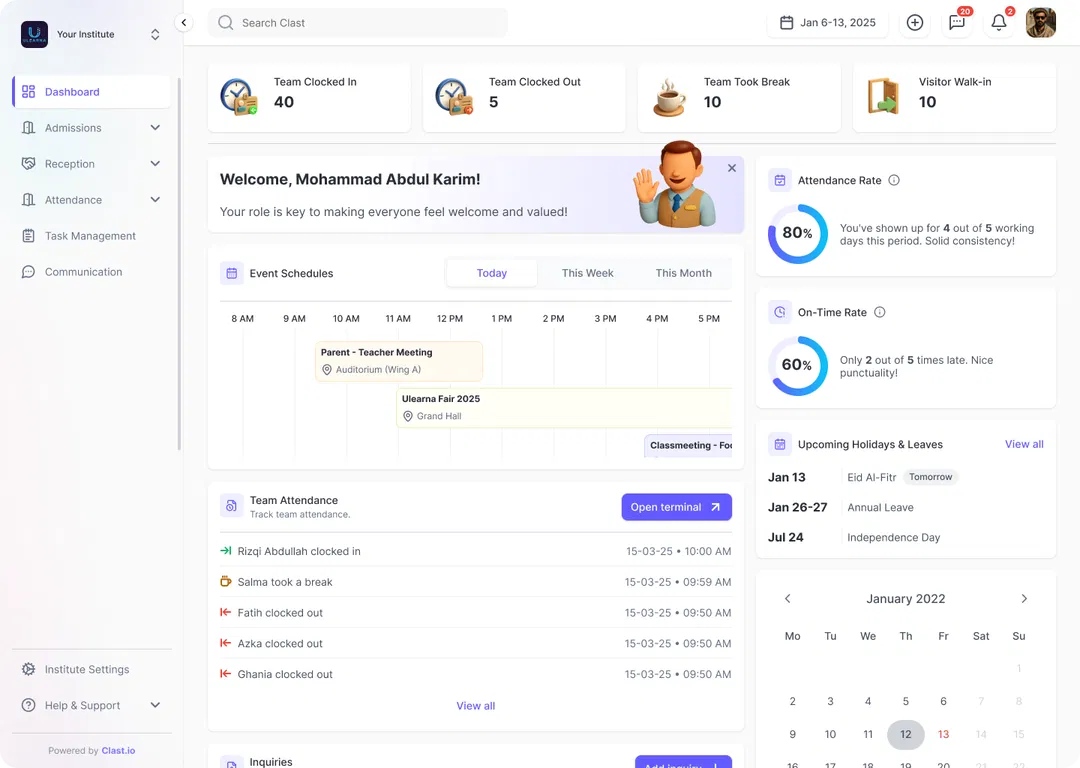Open the Clast.io link
This screenshot has width=1080, height=768.
click(118, 751)
